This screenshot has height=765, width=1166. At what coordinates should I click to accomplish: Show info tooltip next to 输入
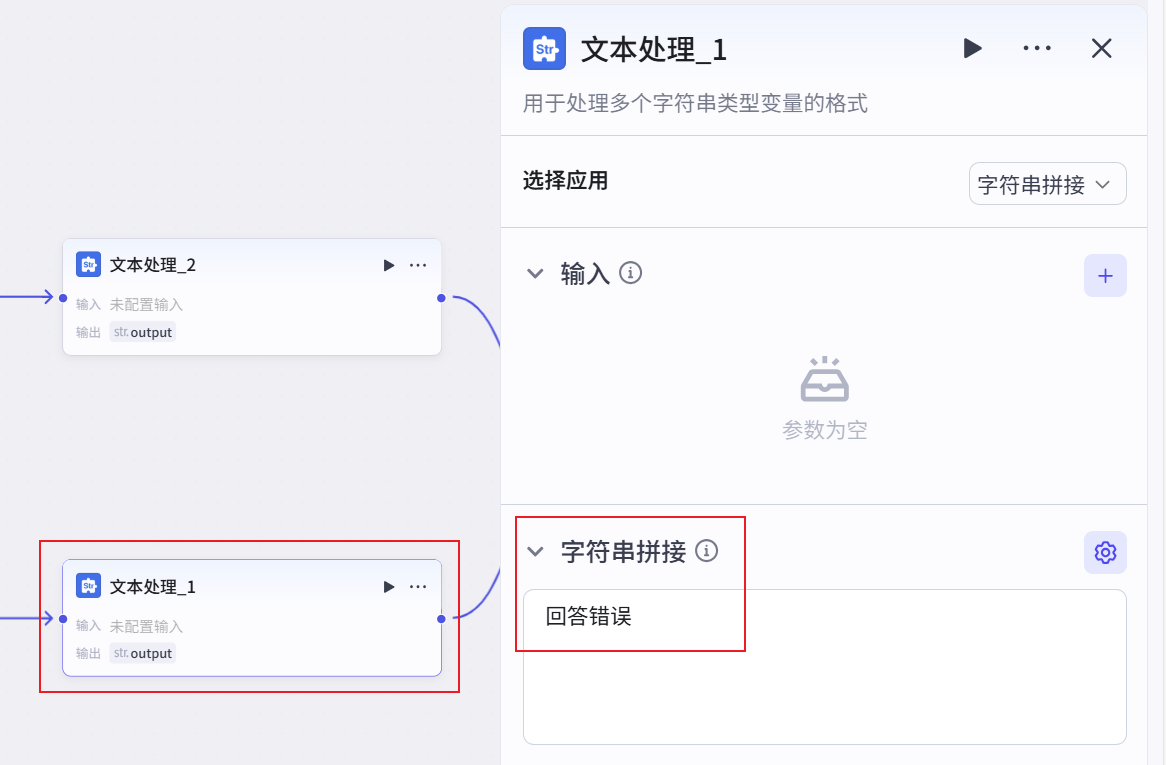pos(630,272)
